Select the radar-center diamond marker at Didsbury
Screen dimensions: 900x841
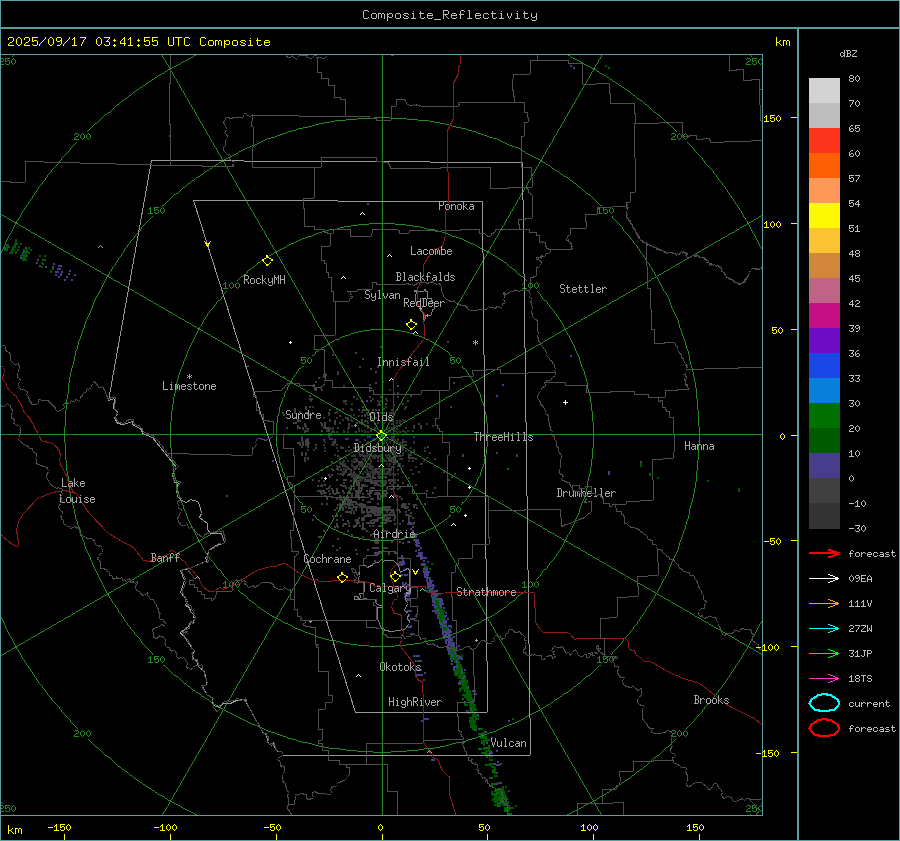click(x=381, y=435)
